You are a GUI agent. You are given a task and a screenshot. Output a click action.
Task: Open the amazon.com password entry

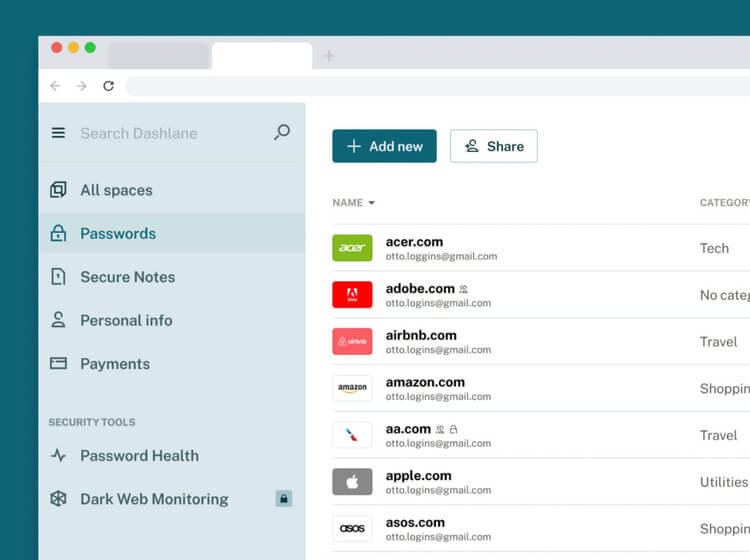540,388
